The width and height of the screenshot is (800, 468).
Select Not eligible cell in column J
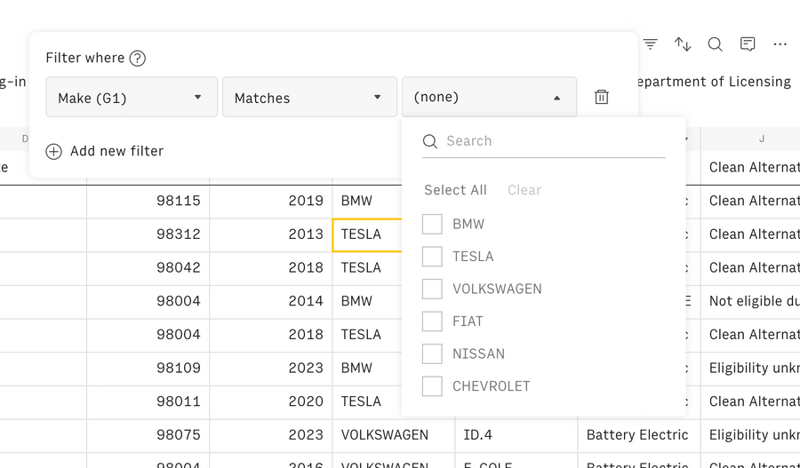751,302
